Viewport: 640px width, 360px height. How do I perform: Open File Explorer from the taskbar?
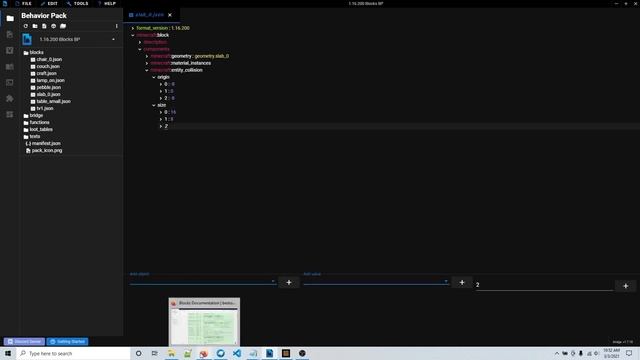(171, 353)
